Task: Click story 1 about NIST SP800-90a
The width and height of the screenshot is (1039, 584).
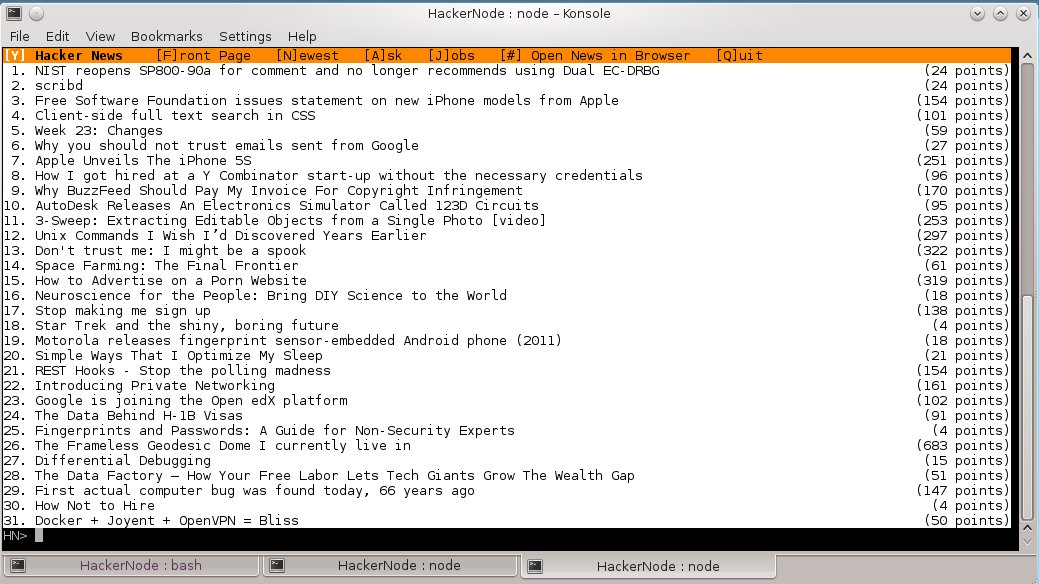Action: pyautogui.click(x=347, y=71)
